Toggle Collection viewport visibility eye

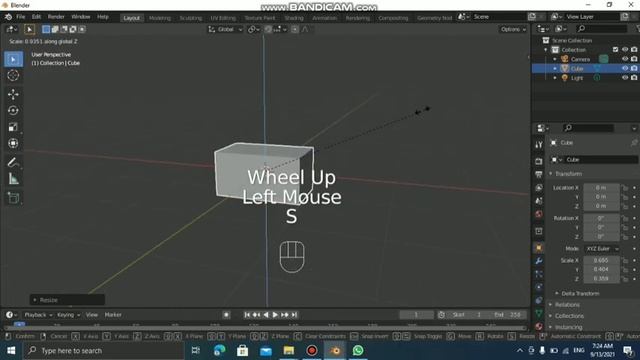pyautogui.click(x=625, y=50)
